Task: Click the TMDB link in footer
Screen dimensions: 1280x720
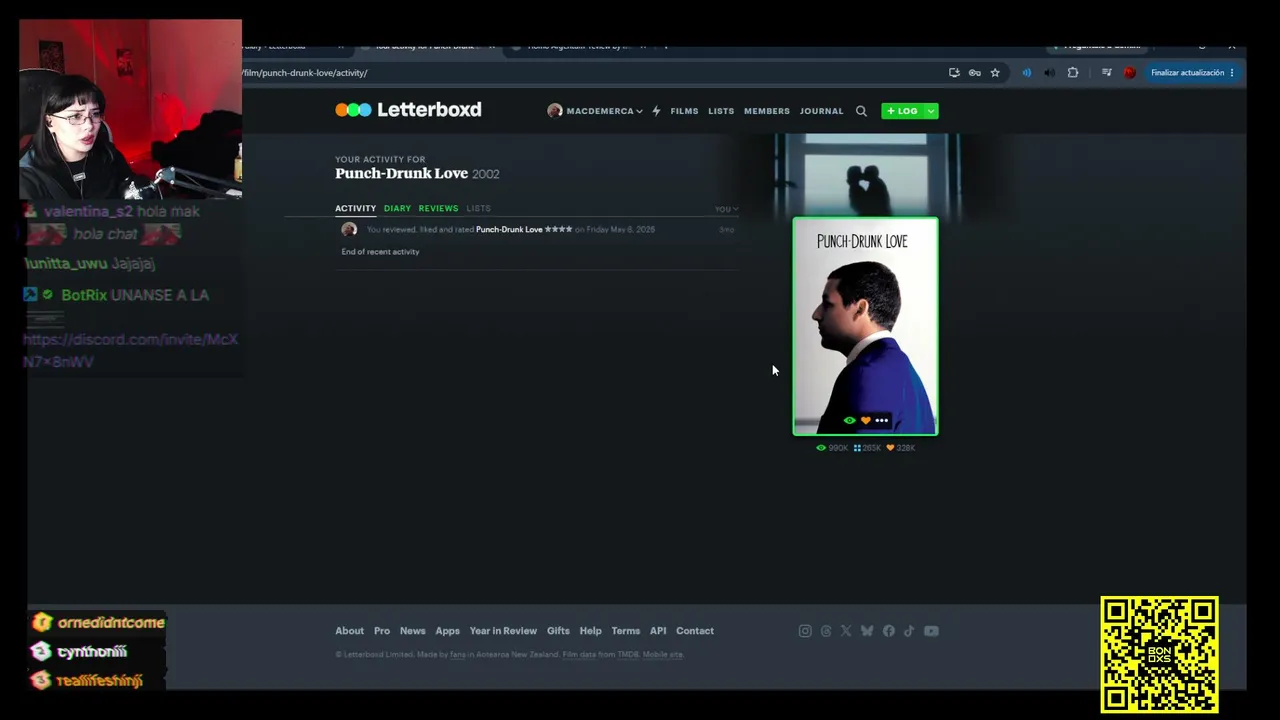Action: (x=628, y=655)
